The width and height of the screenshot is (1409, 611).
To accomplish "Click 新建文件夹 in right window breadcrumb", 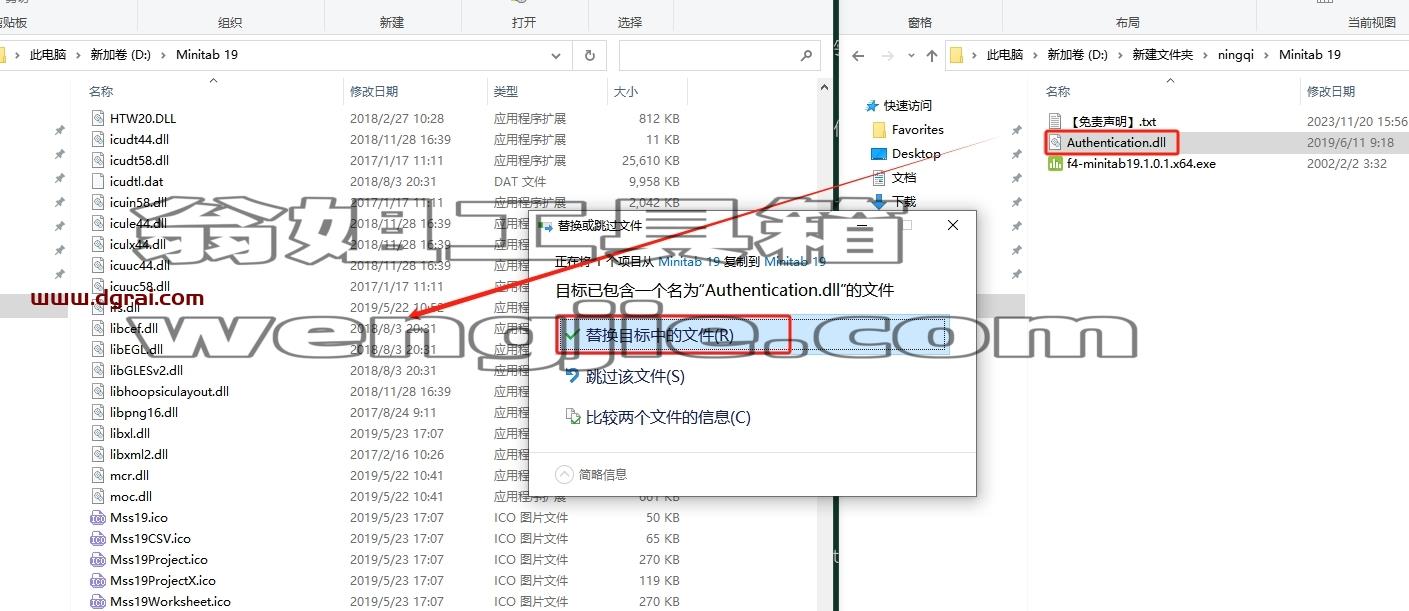I will pyautogui.click(x=1162, y=55).
